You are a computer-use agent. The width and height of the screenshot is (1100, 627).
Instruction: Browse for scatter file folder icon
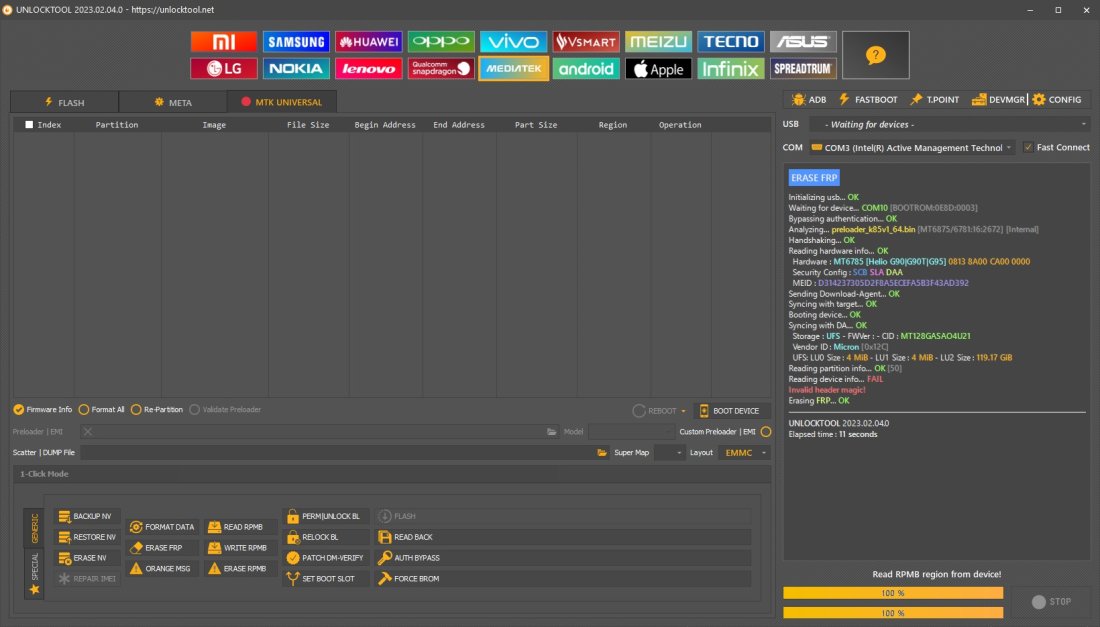click(602, 453)
